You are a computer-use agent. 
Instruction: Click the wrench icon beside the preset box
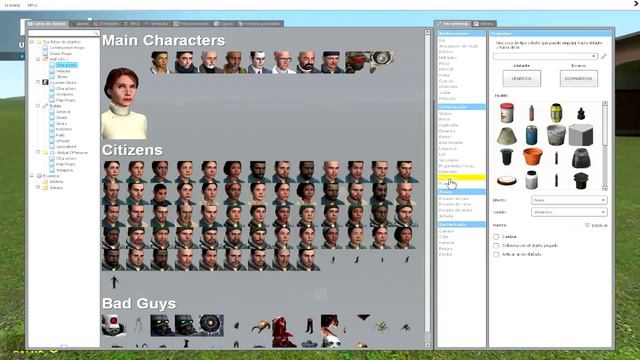[604, 56]
